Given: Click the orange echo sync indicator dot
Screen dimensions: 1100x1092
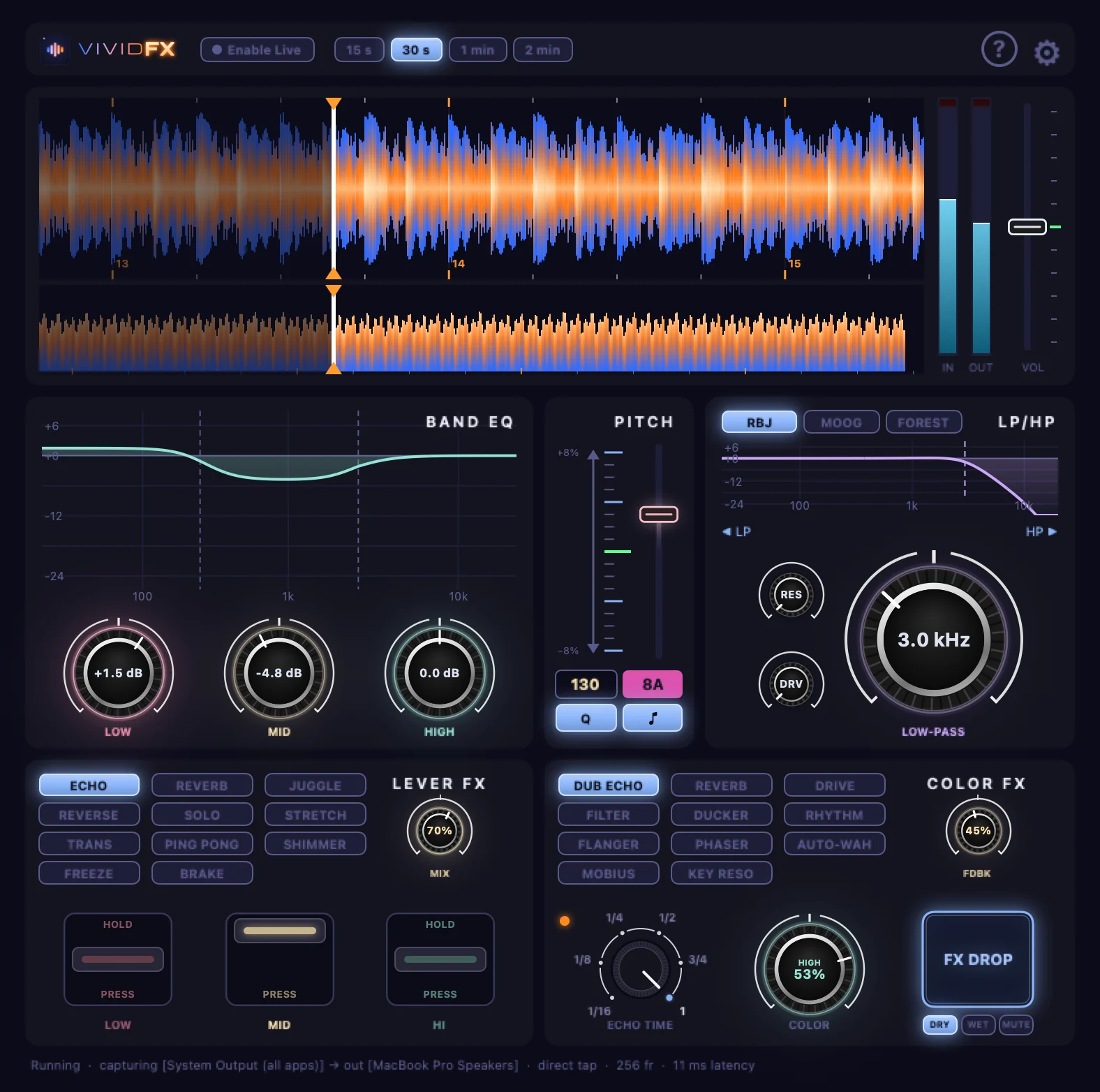Looking at the screenshot, I should (x=564, y=921).
